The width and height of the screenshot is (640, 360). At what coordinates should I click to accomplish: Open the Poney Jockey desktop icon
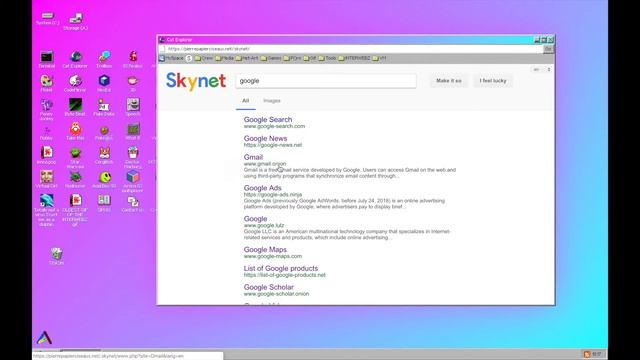click(47, 109)
